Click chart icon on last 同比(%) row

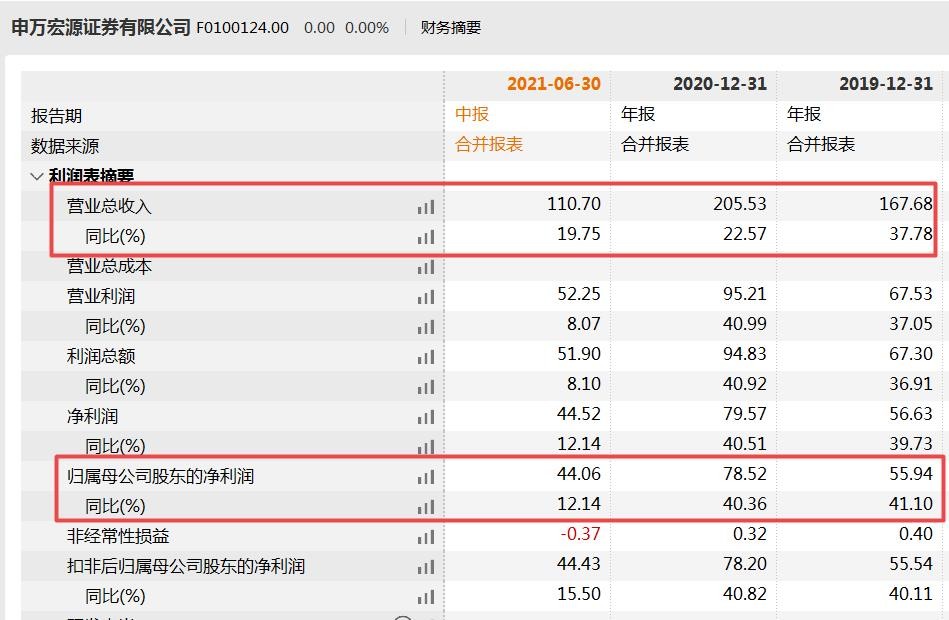click(425, 596)
